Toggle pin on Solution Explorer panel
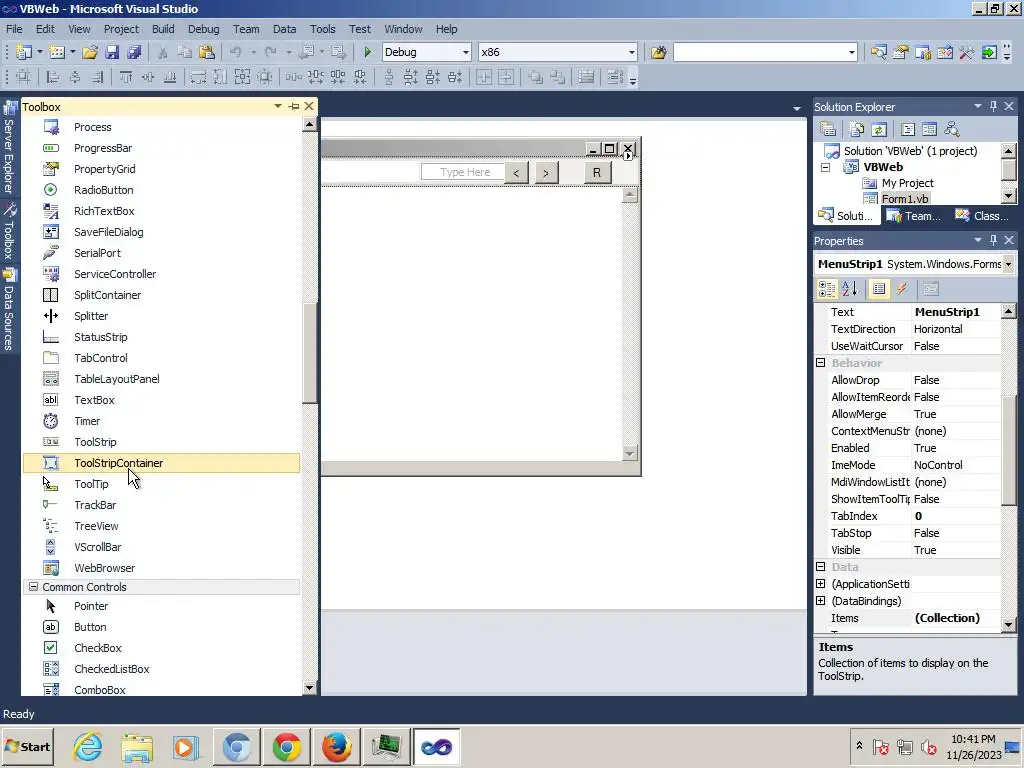 click(x=993, y=106)
